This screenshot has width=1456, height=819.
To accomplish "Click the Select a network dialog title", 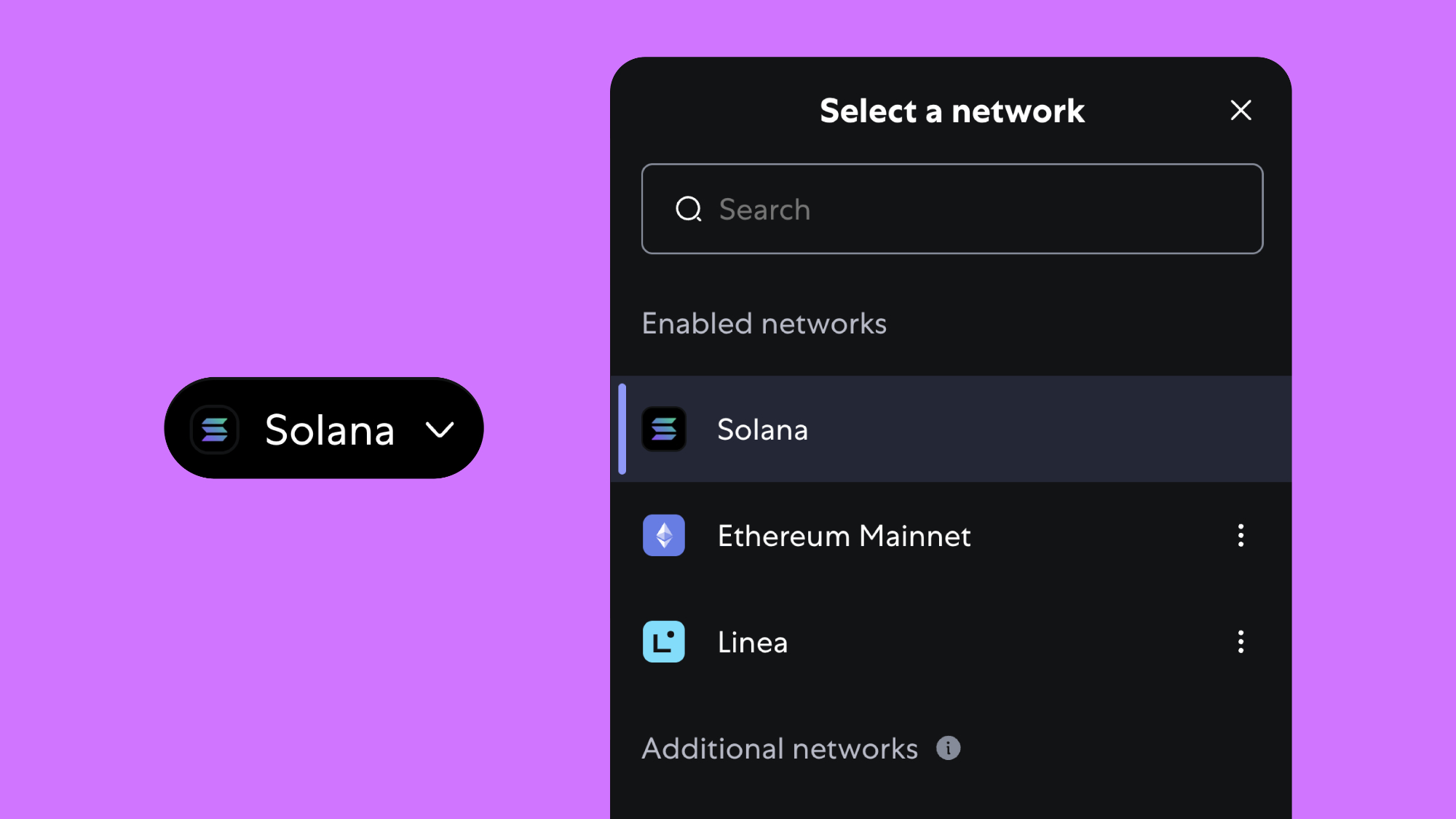I will pyautogui.click(x=951, y=111).
